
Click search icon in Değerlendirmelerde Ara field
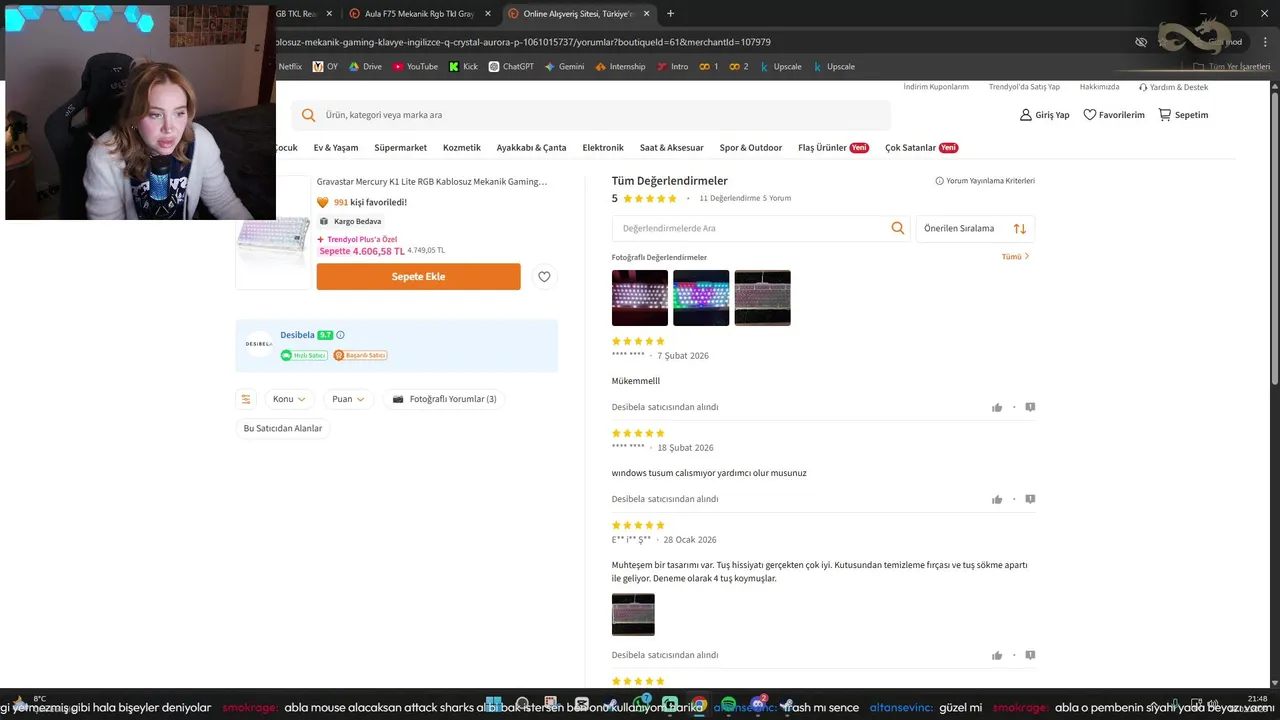point(898,228)
